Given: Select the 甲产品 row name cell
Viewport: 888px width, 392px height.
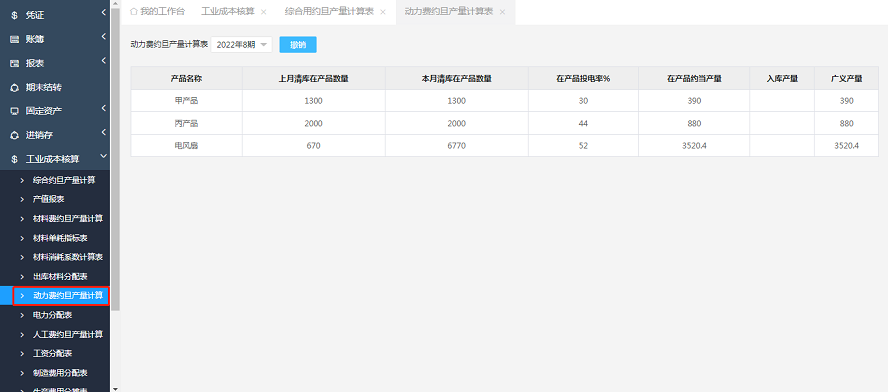Looking at the screenshot, I should click(x=186, y=101).
